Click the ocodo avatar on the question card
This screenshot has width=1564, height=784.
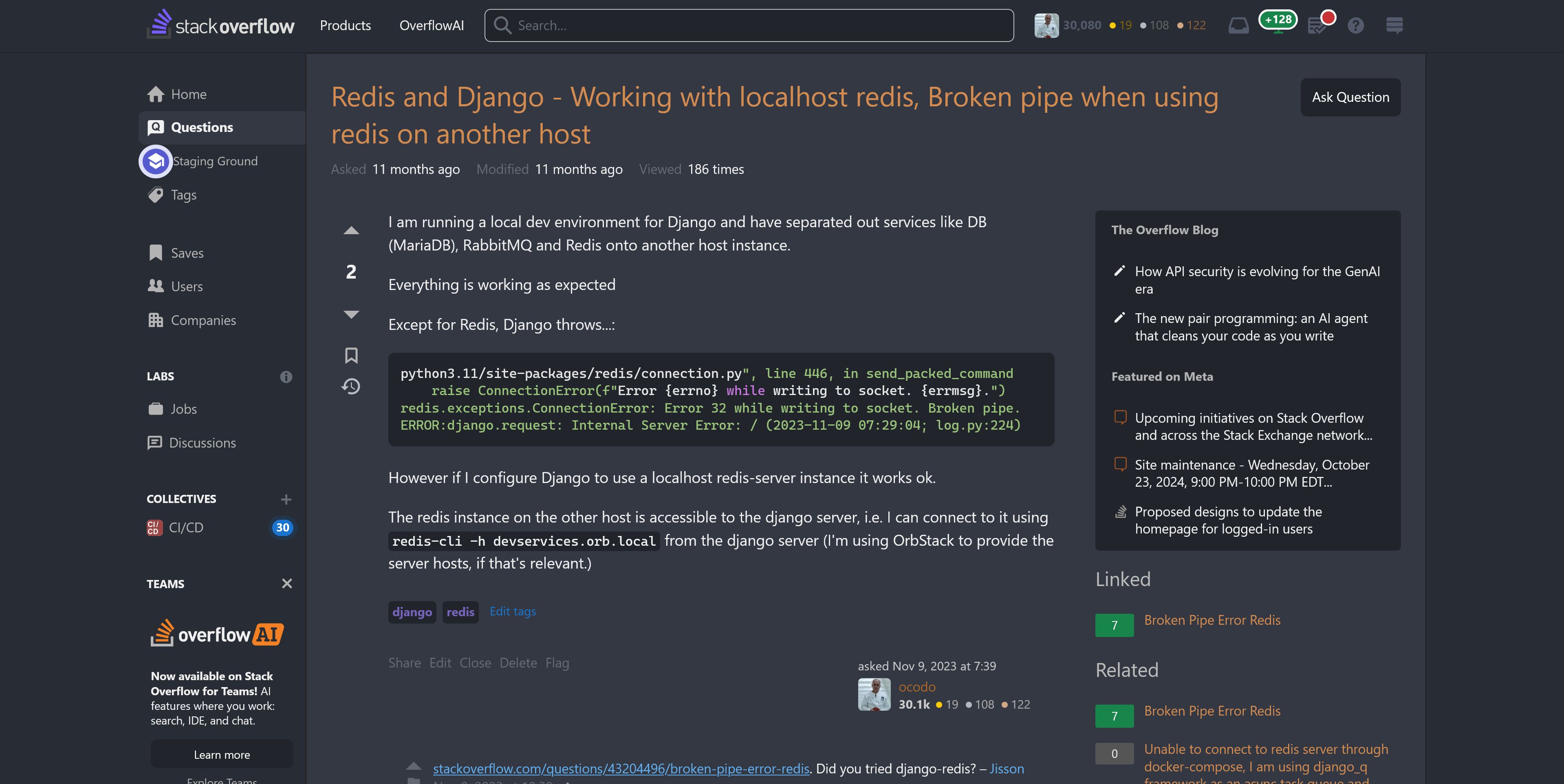click(874, 695)
